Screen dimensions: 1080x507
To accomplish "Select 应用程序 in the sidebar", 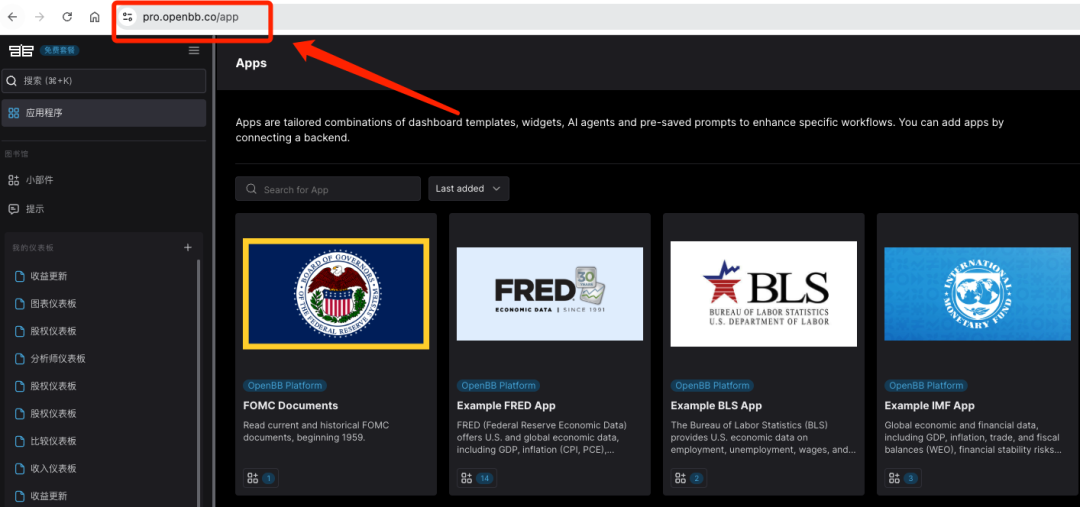I will (x=104, y=113).
